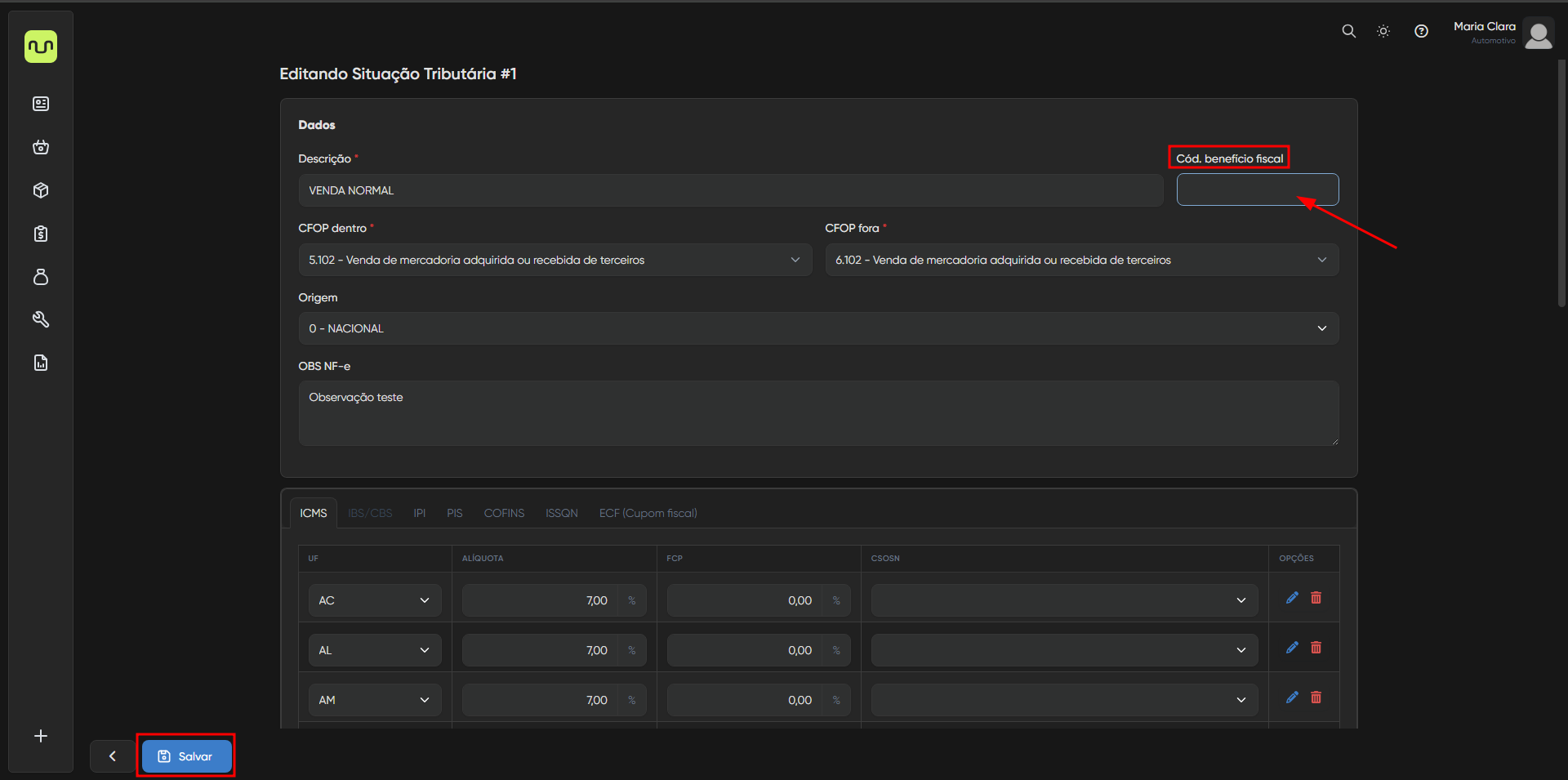This screenshot has height=780, width=1568.
Task: Open the box/products sidebar icon
Action: pyautogui.click(x=41, y=190)
